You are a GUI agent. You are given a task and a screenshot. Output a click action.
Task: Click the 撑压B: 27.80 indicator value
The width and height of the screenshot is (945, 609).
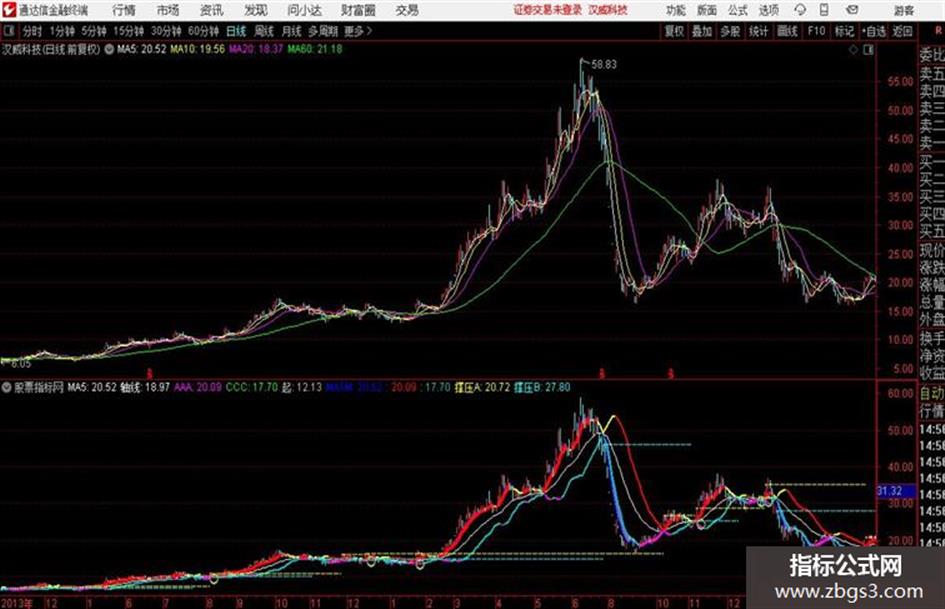(x=542, y=387)
